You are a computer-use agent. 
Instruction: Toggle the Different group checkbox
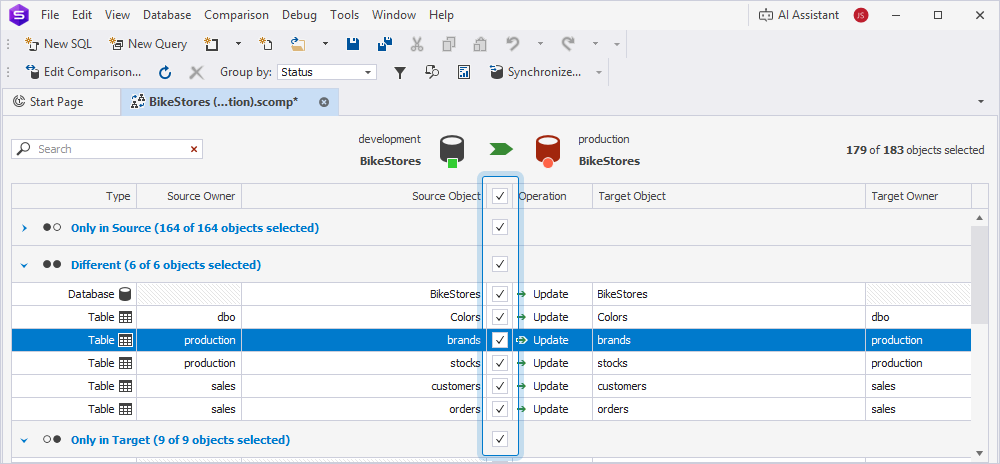point(501,264)
